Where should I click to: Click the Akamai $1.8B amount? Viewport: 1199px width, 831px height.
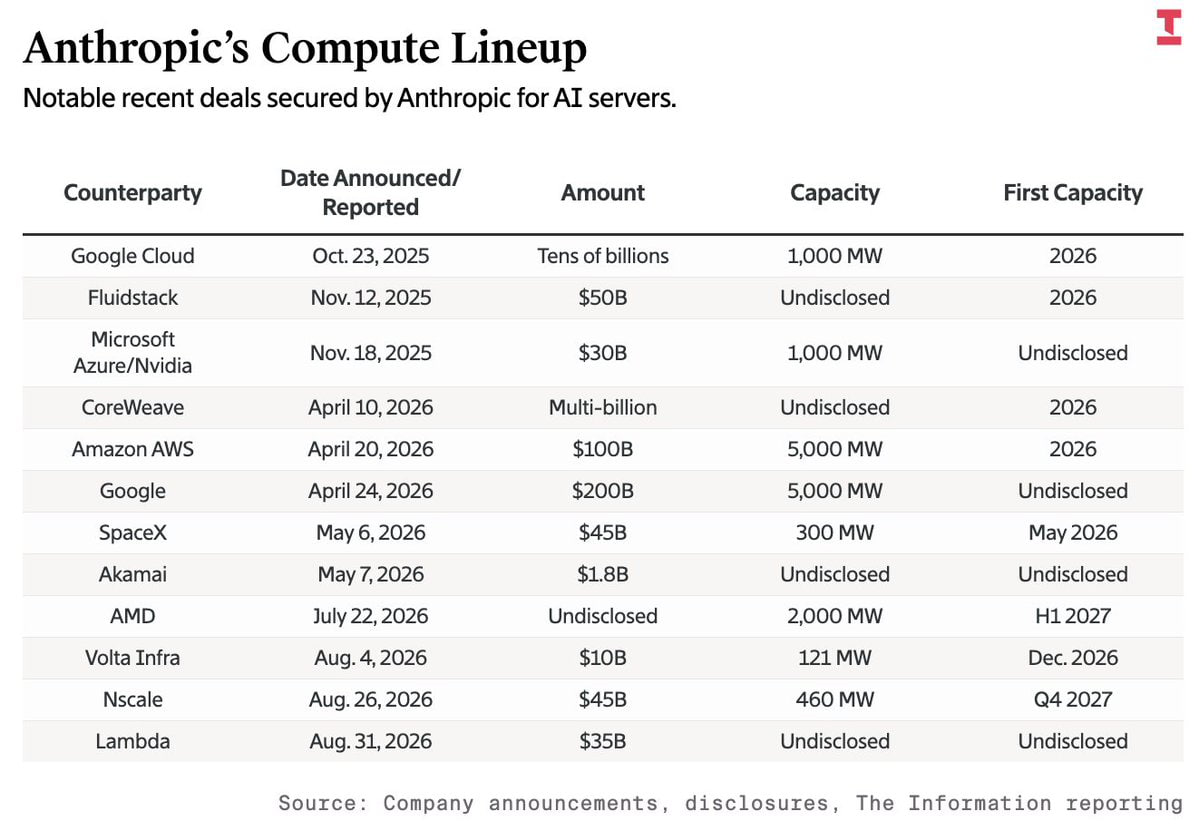603,574
